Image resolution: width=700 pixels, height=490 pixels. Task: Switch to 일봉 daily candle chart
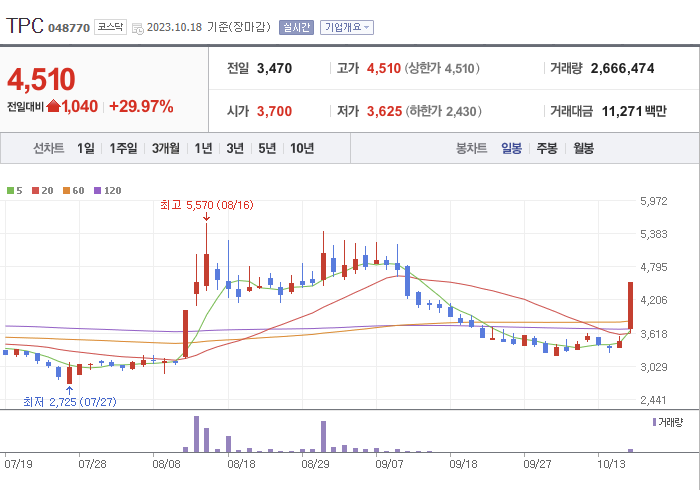click(512, 148)
